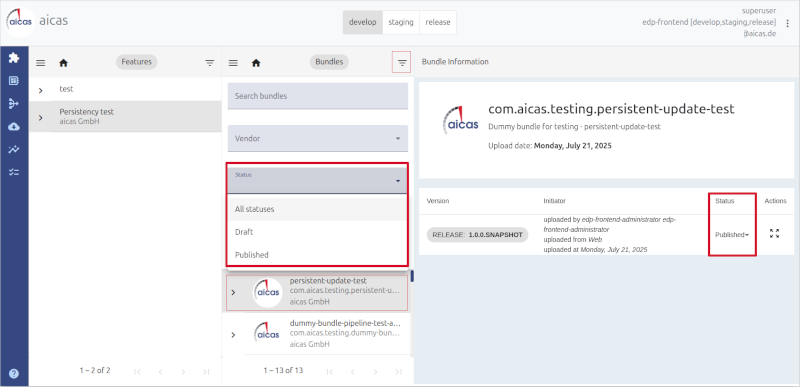Open the Features panel hamburger menu
800x387 pixels.
(41, 63)
